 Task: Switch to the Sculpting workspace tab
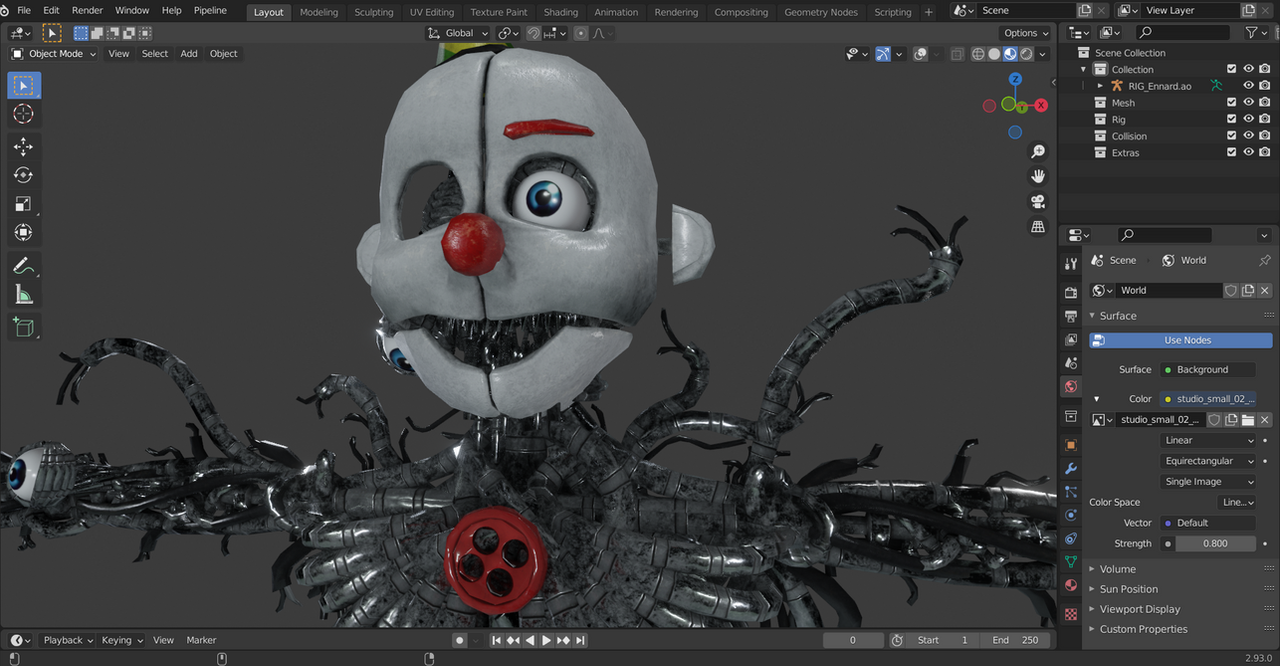click(x=374, y=12)
